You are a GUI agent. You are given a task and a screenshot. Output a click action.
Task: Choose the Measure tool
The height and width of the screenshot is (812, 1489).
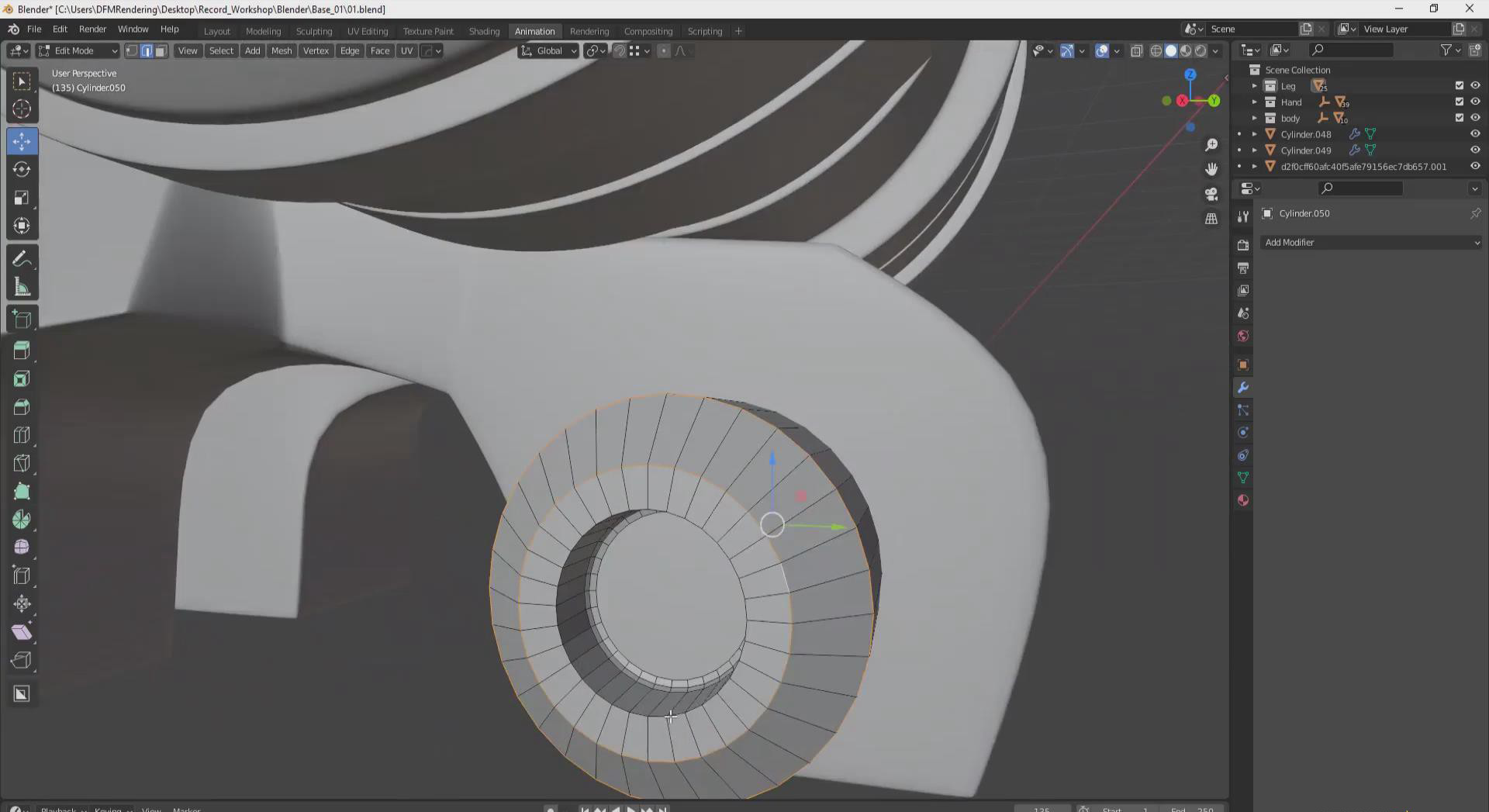pyautogui.click(x=22, y=288)
